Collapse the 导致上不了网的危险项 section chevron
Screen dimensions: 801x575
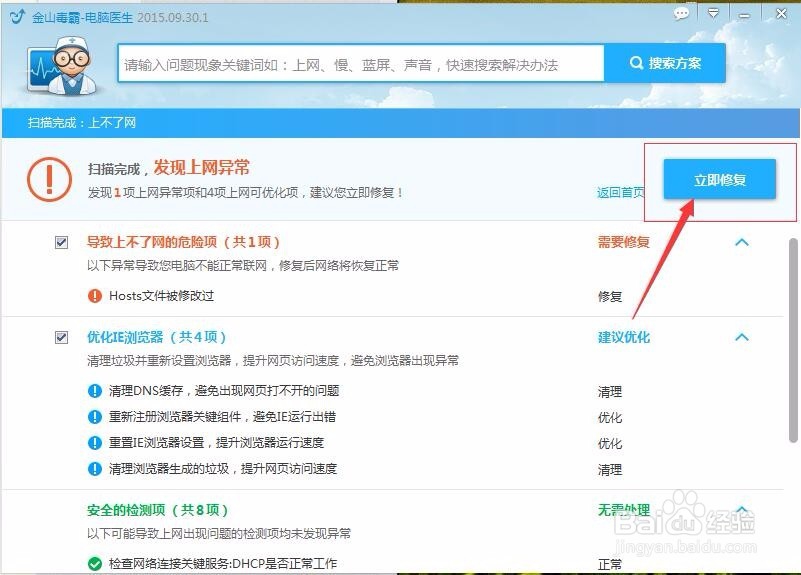[742, 242]
